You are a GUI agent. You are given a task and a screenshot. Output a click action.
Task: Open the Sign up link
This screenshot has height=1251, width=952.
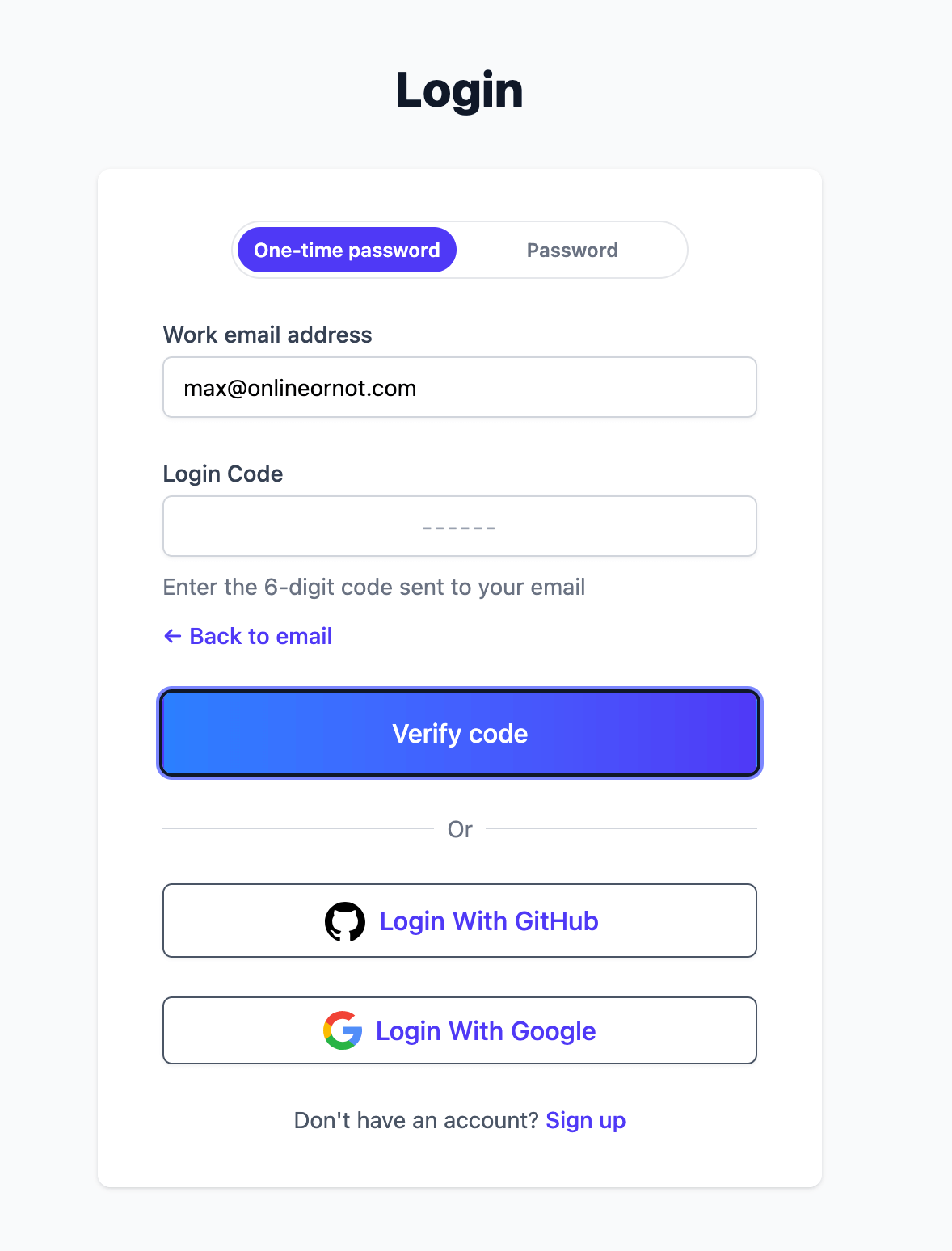(x=586, y=1120)
